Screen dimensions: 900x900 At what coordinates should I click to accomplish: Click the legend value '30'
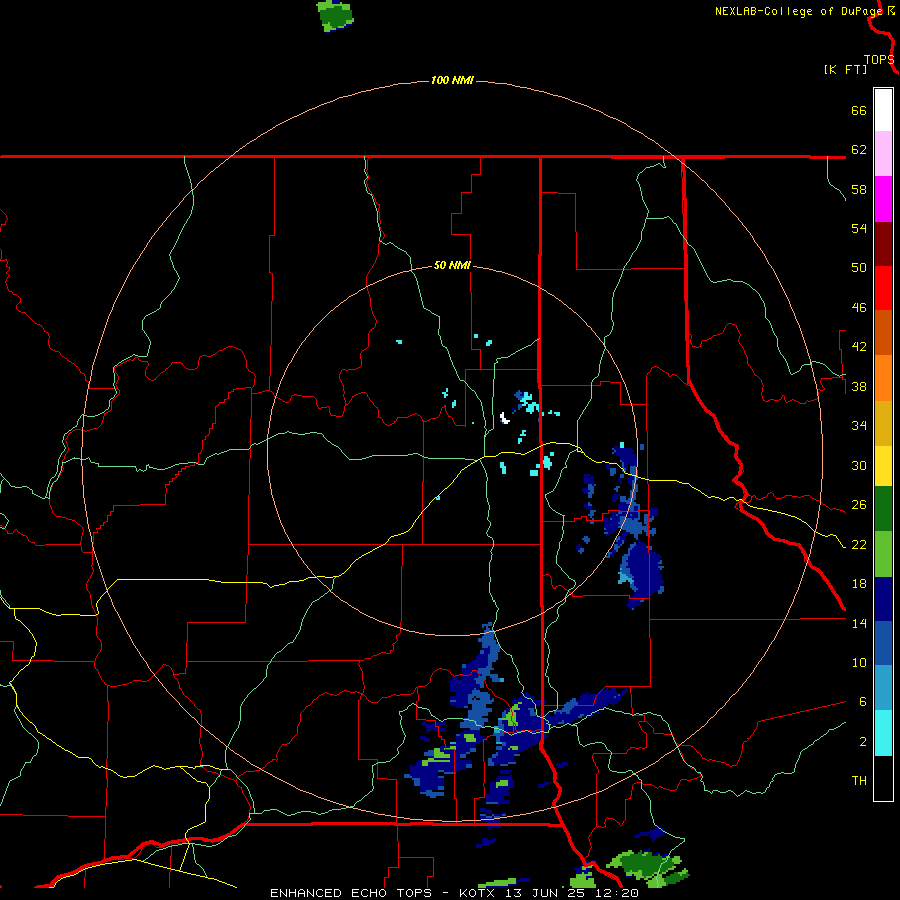click(859, 465)
